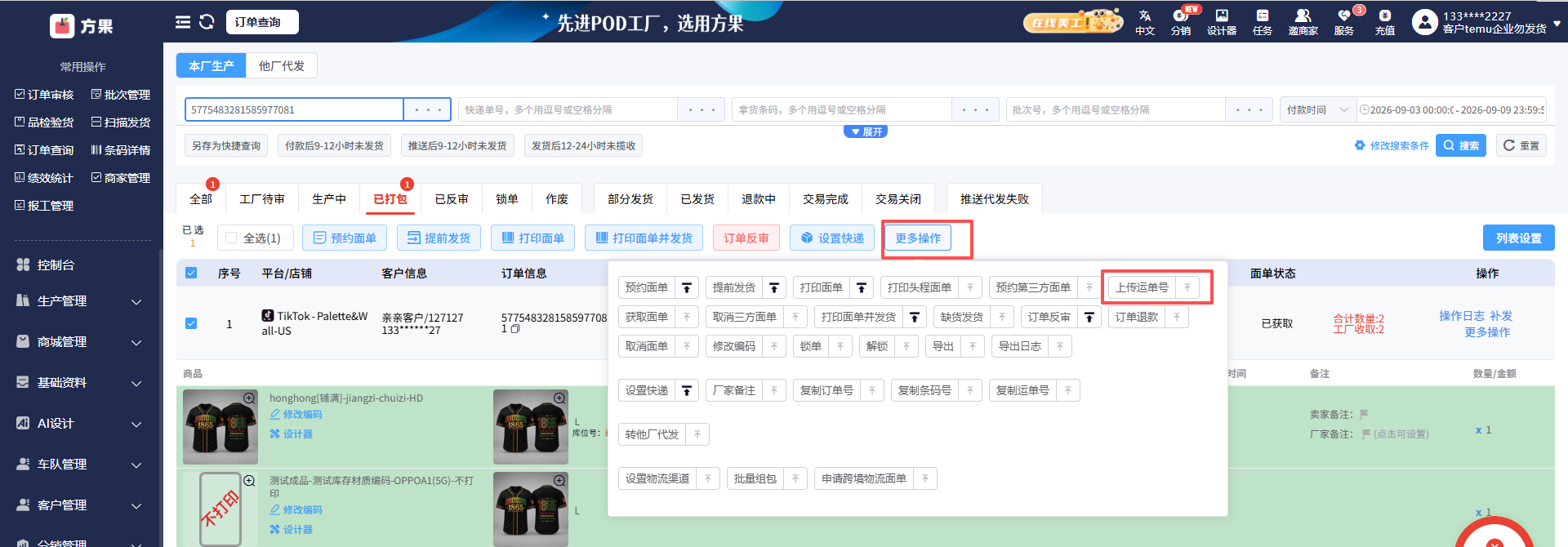Switch to the 工厂待审 status tab
Viewport: 1568px width, 547px height.
click(x=262, y=199)
